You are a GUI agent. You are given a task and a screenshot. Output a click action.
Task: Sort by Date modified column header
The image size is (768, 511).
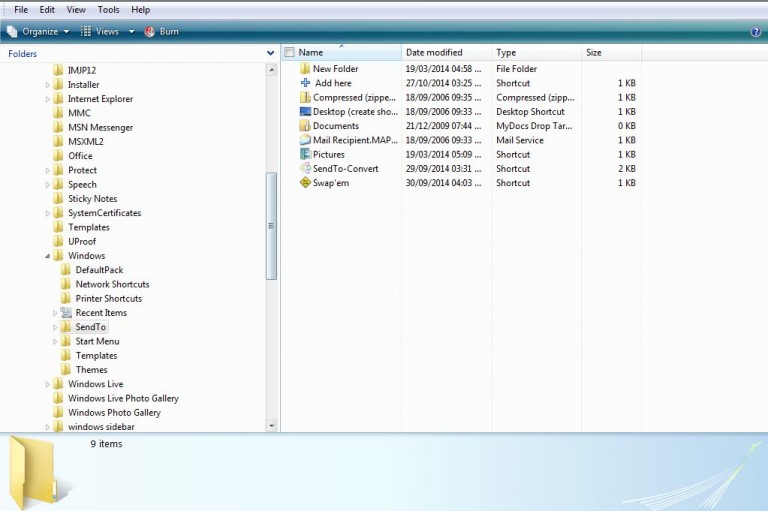[x=434, y=52]
